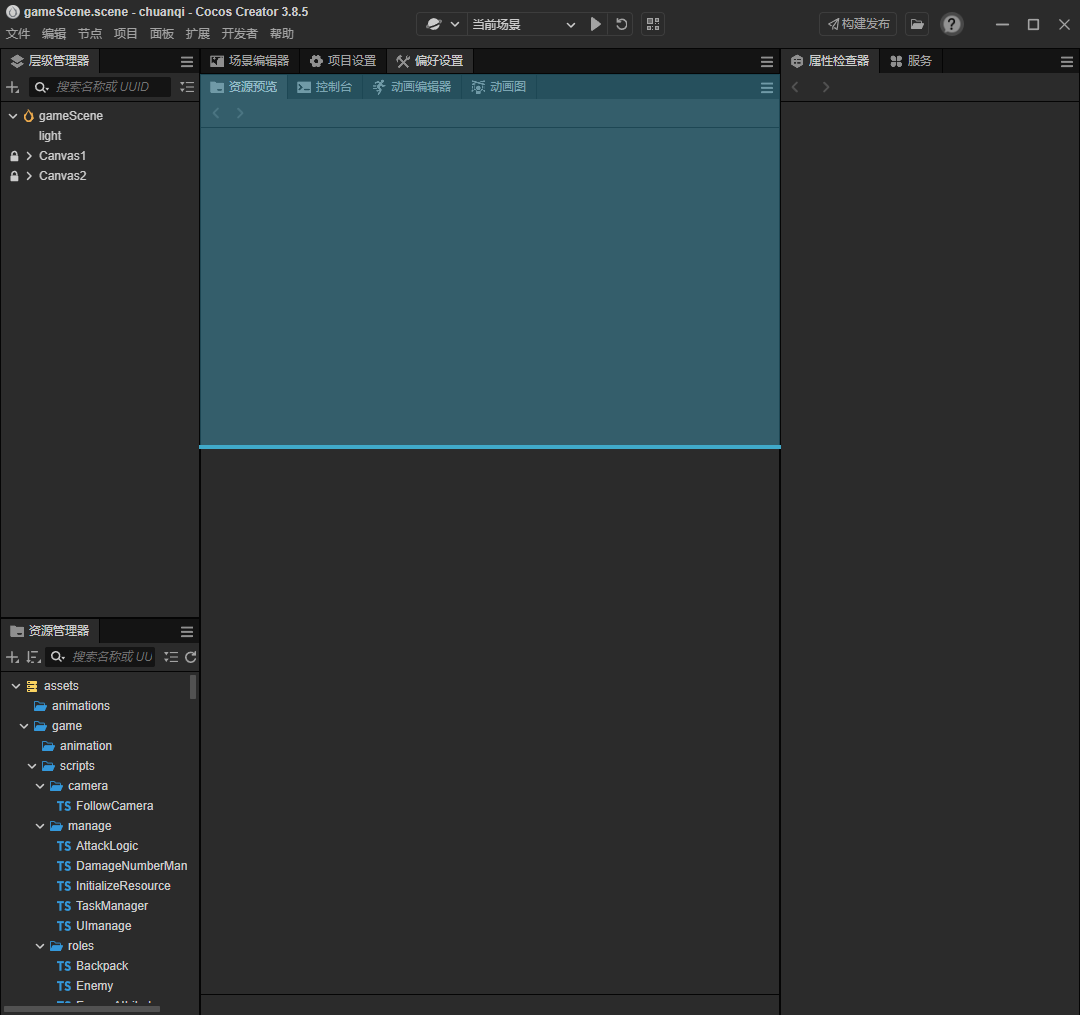This screenshot has height=1015, width=1080.
Task: Switch to the 属性检查器 tab
Action: (x=830, y=61)
